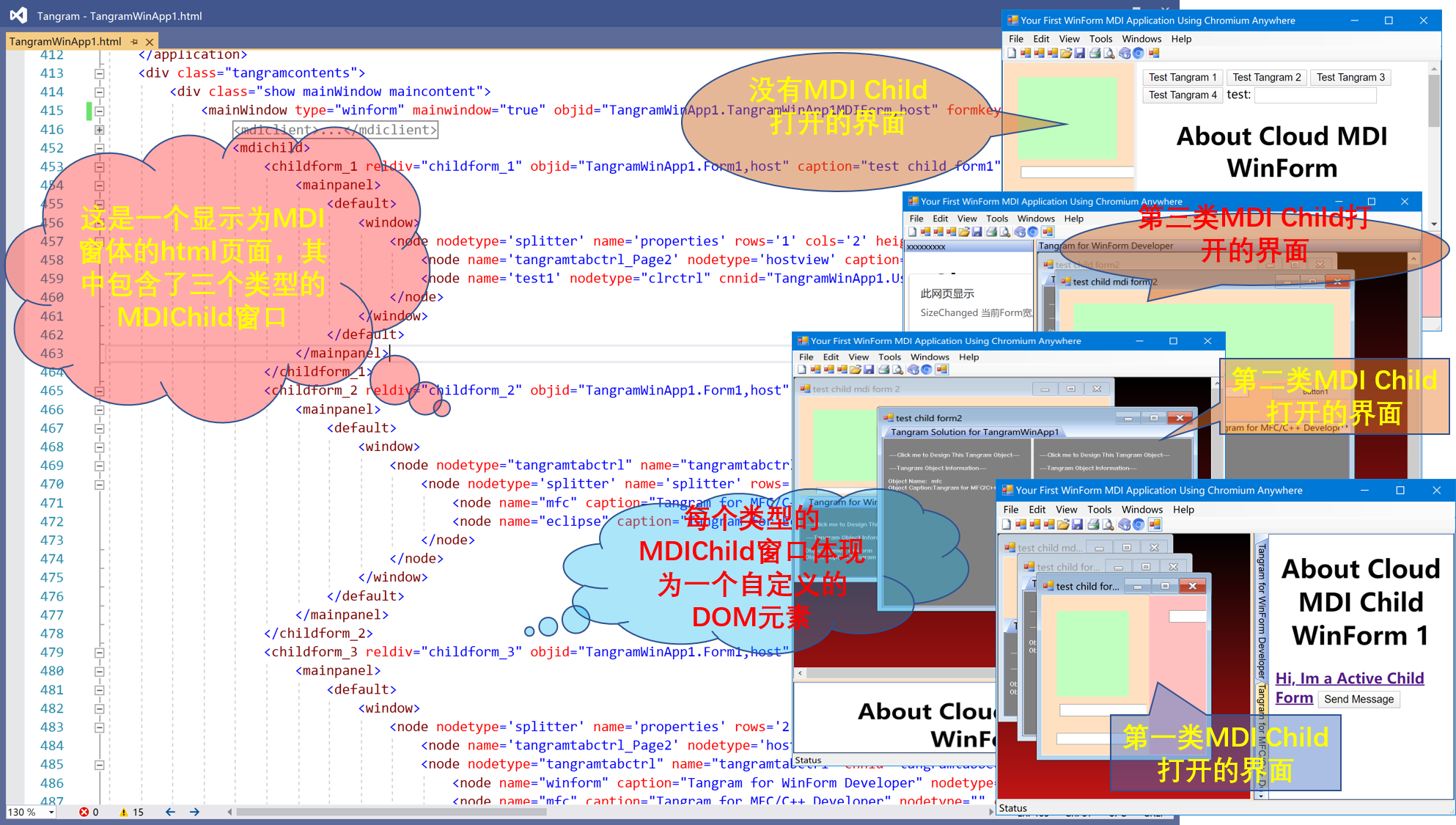Open the 130 % zoom dropdown
Viewport: 1456px width, 825px height.
point(51,812)
